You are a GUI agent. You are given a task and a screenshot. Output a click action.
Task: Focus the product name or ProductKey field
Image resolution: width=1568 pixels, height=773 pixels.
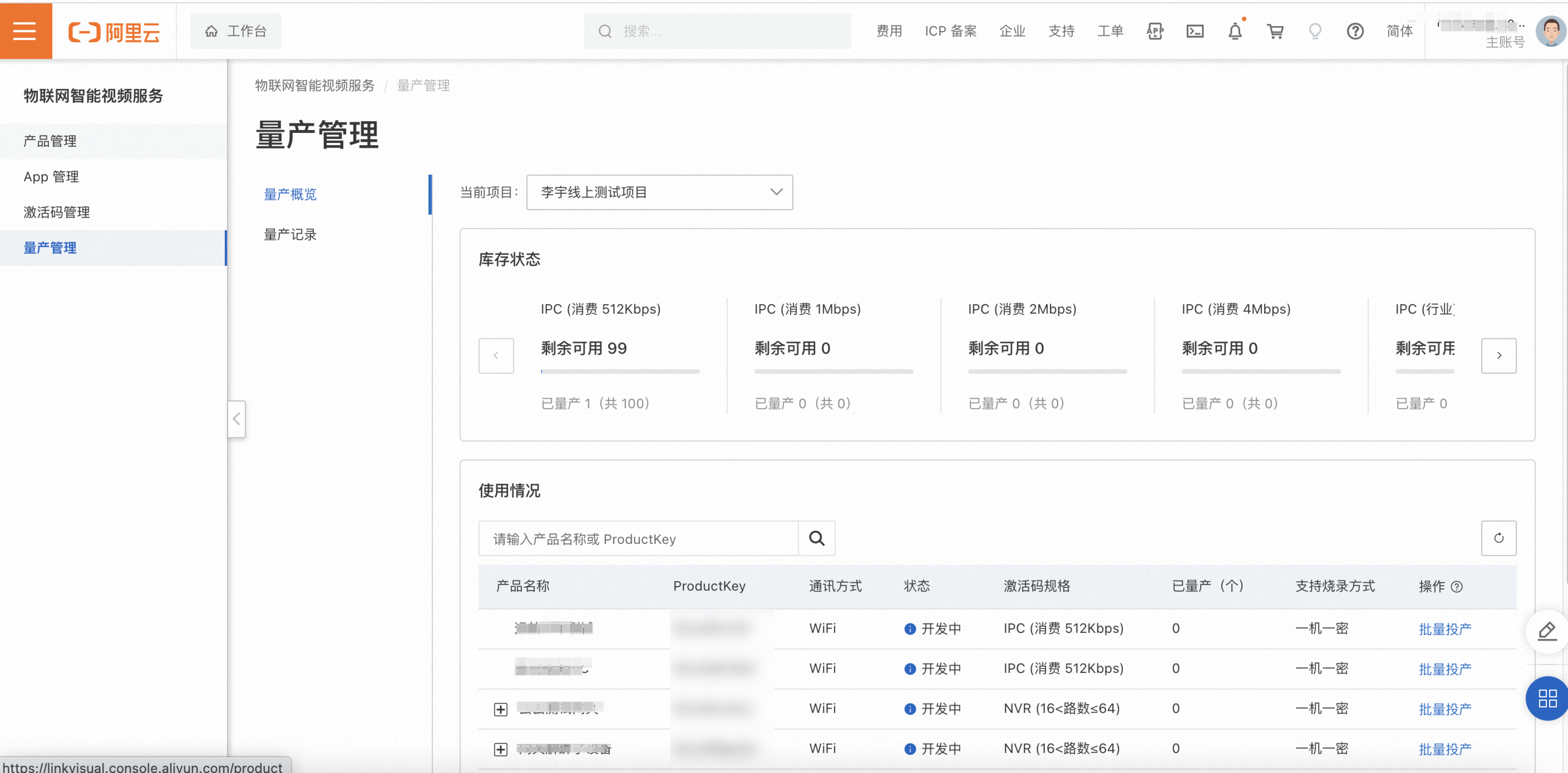click(637, 538)
